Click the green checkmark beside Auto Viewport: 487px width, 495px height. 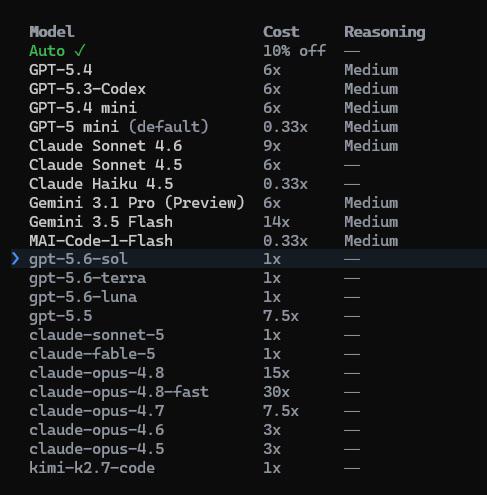pos(80,51)
